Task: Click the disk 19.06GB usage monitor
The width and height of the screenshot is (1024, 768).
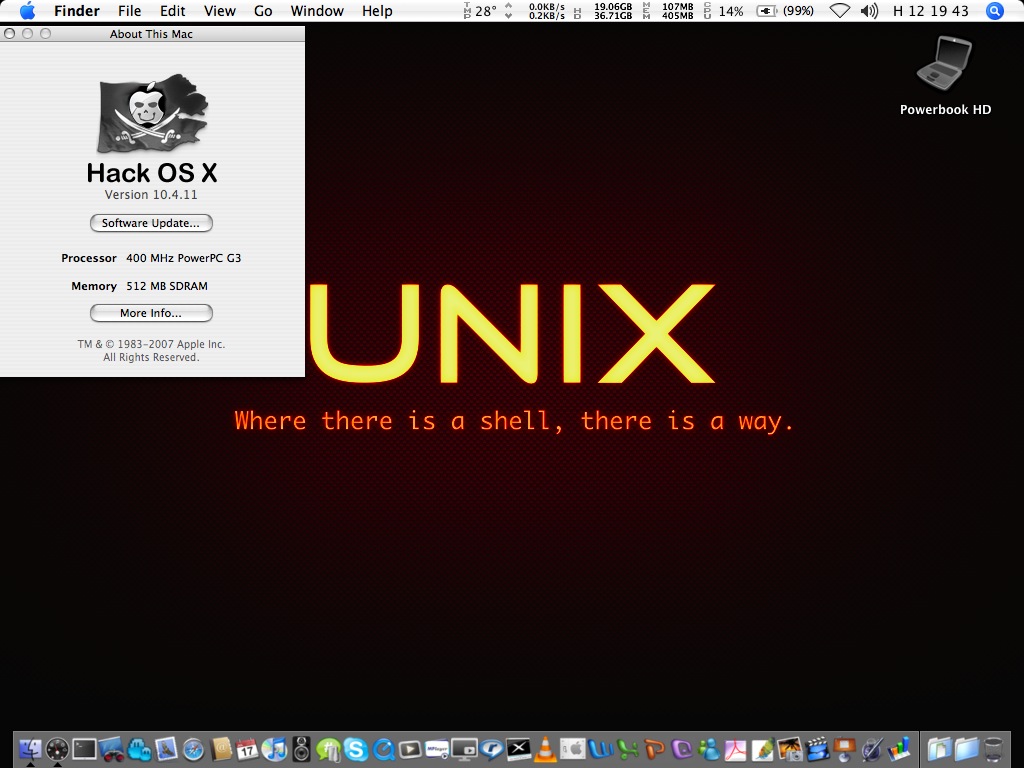Action: coord(603,11)
